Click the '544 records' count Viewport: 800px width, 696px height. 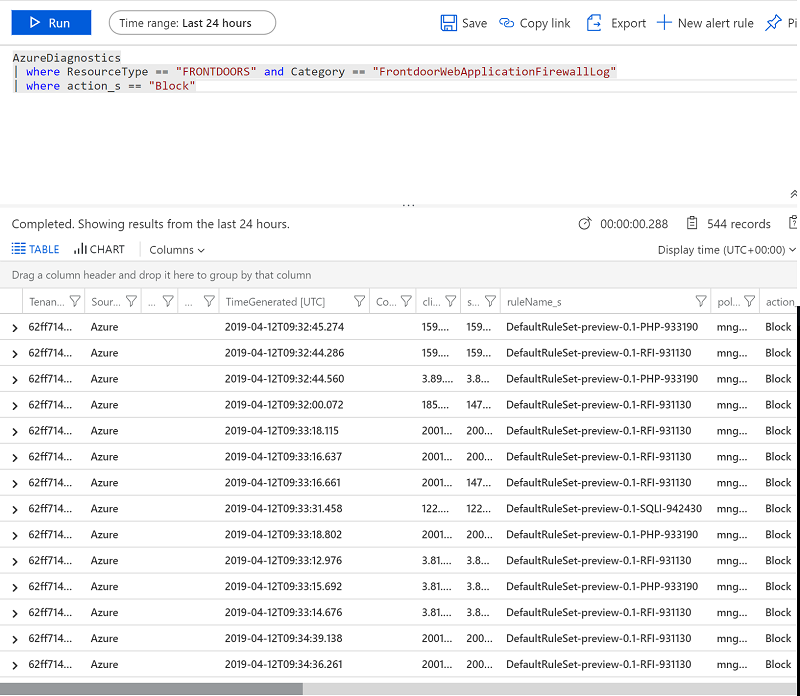click(x=738, y=224)
